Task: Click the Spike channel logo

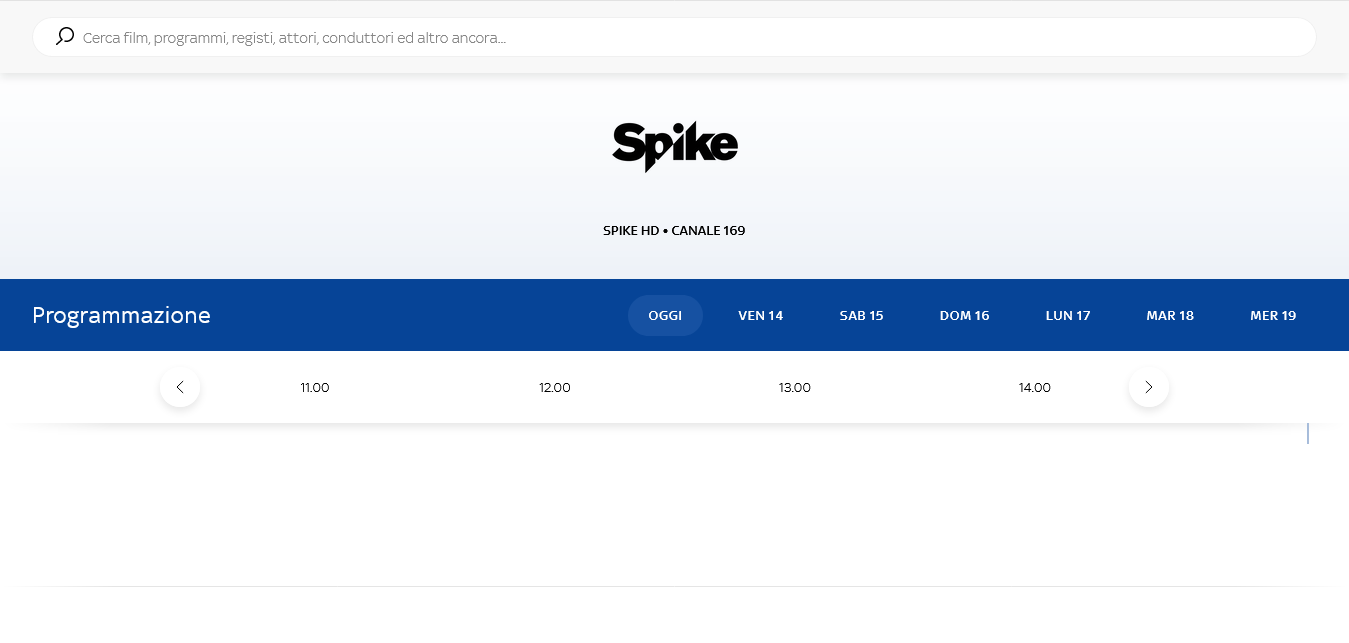Action: point(675,147)
